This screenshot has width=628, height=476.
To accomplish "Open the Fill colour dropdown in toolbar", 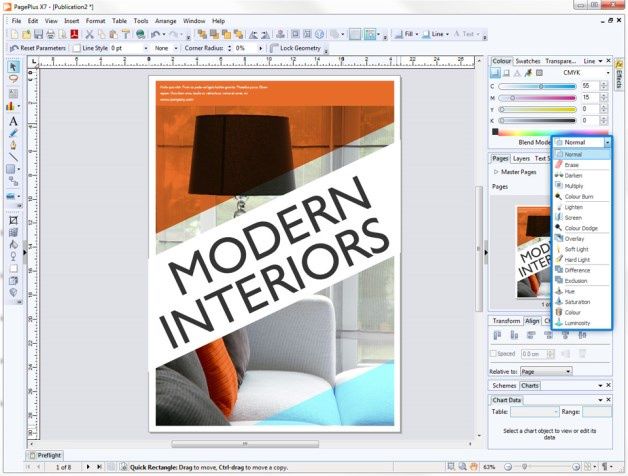I will (417, 34).
